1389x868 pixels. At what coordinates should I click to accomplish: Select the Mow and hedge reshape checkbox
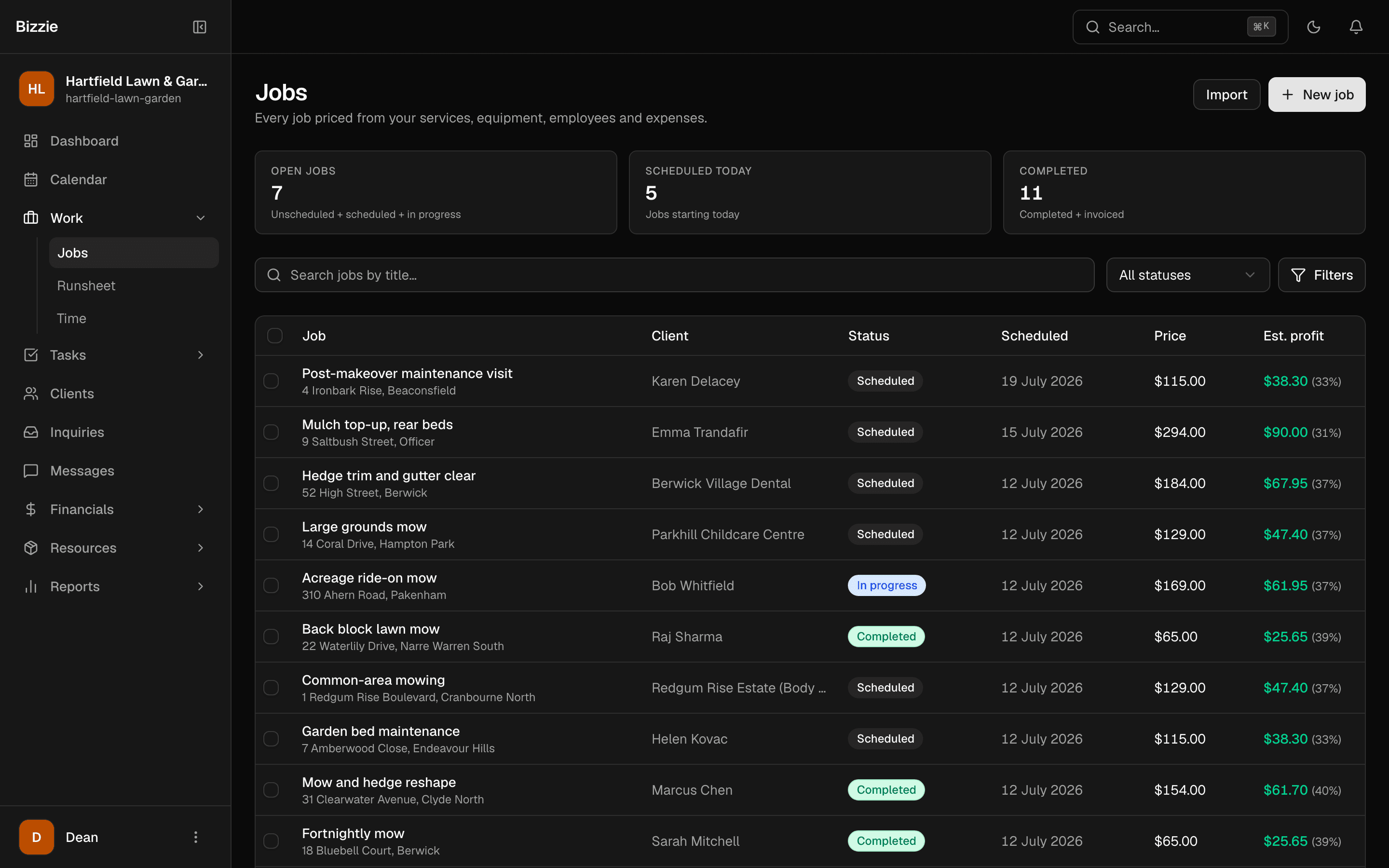pyautogui.click(x=271, y=790)
